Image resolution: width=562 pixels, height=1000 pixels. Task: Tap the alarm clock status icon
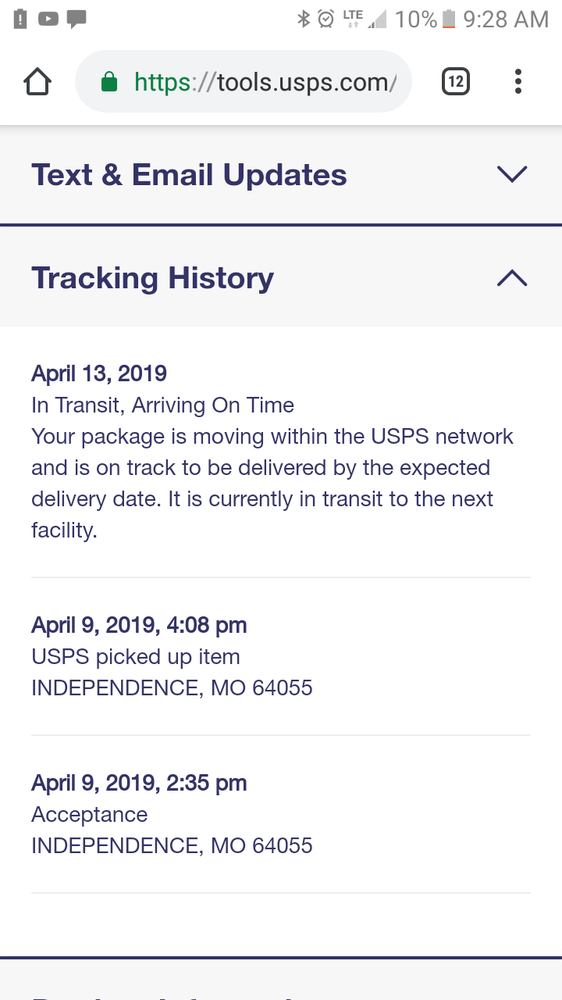point(325,19)
